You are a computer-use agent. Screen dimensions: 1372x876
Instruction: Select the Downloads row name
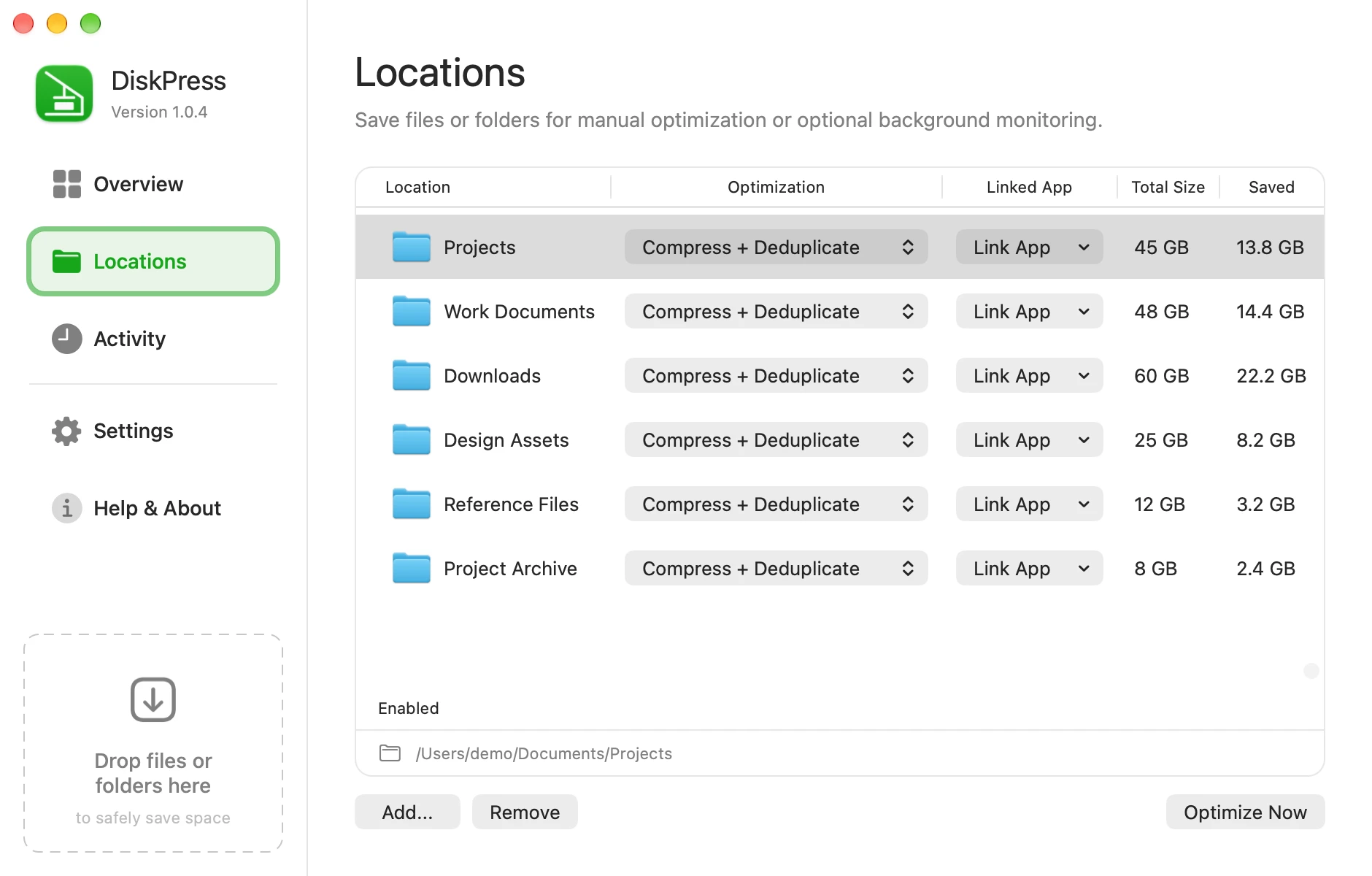click(492, 376)
